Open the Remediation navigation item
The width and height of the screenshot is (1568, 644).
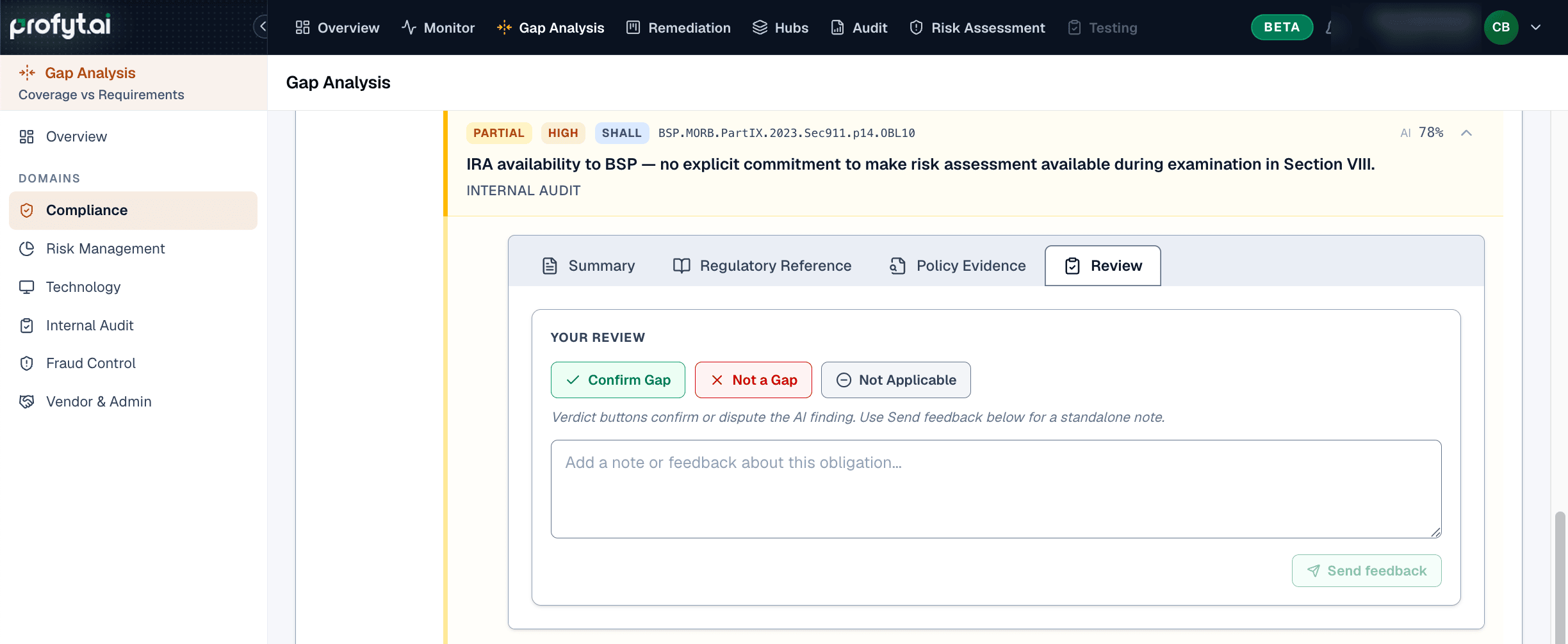(678, 28)
